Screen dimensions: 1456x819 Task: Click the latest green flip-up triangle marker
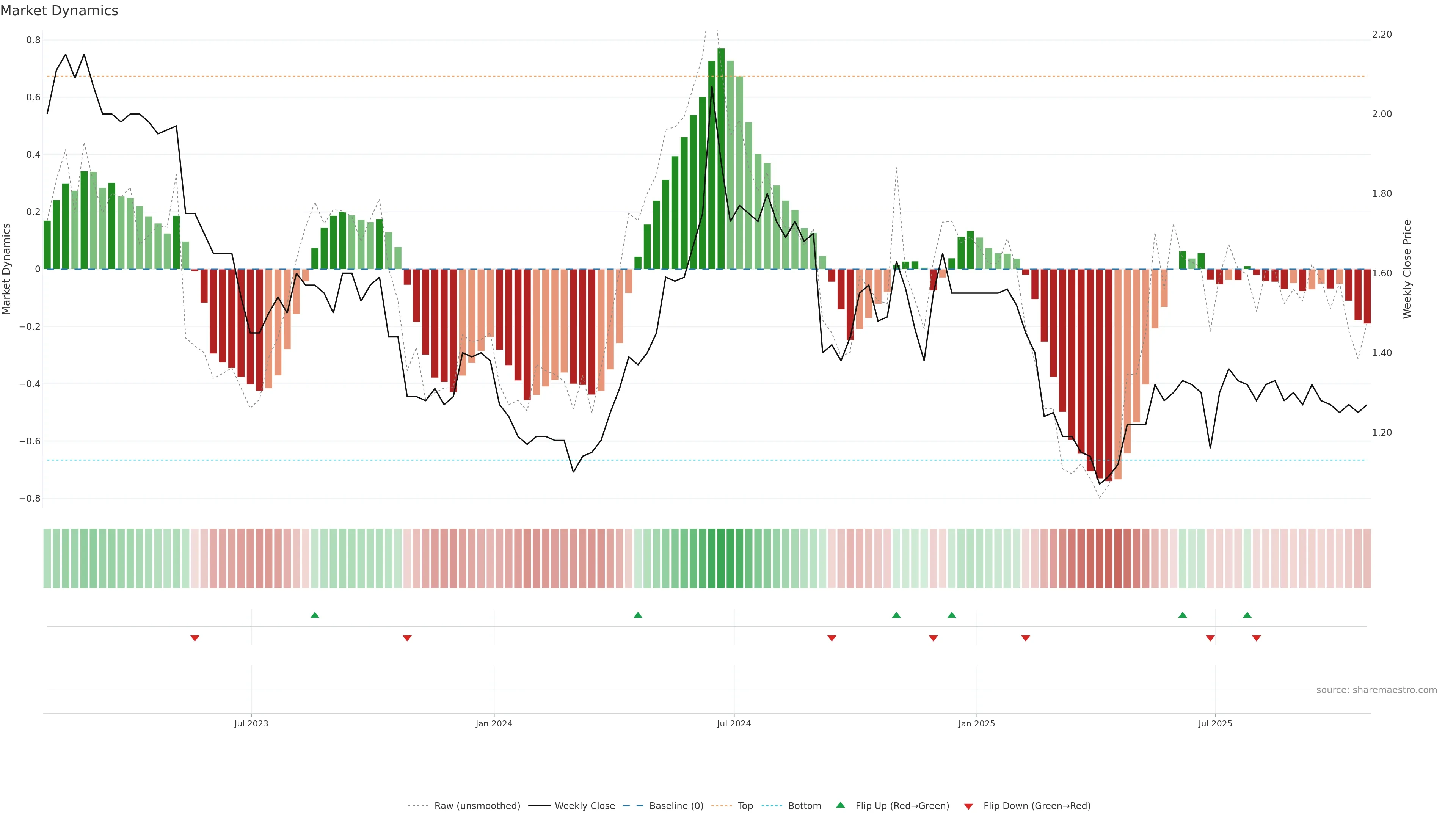(1247, 615)
